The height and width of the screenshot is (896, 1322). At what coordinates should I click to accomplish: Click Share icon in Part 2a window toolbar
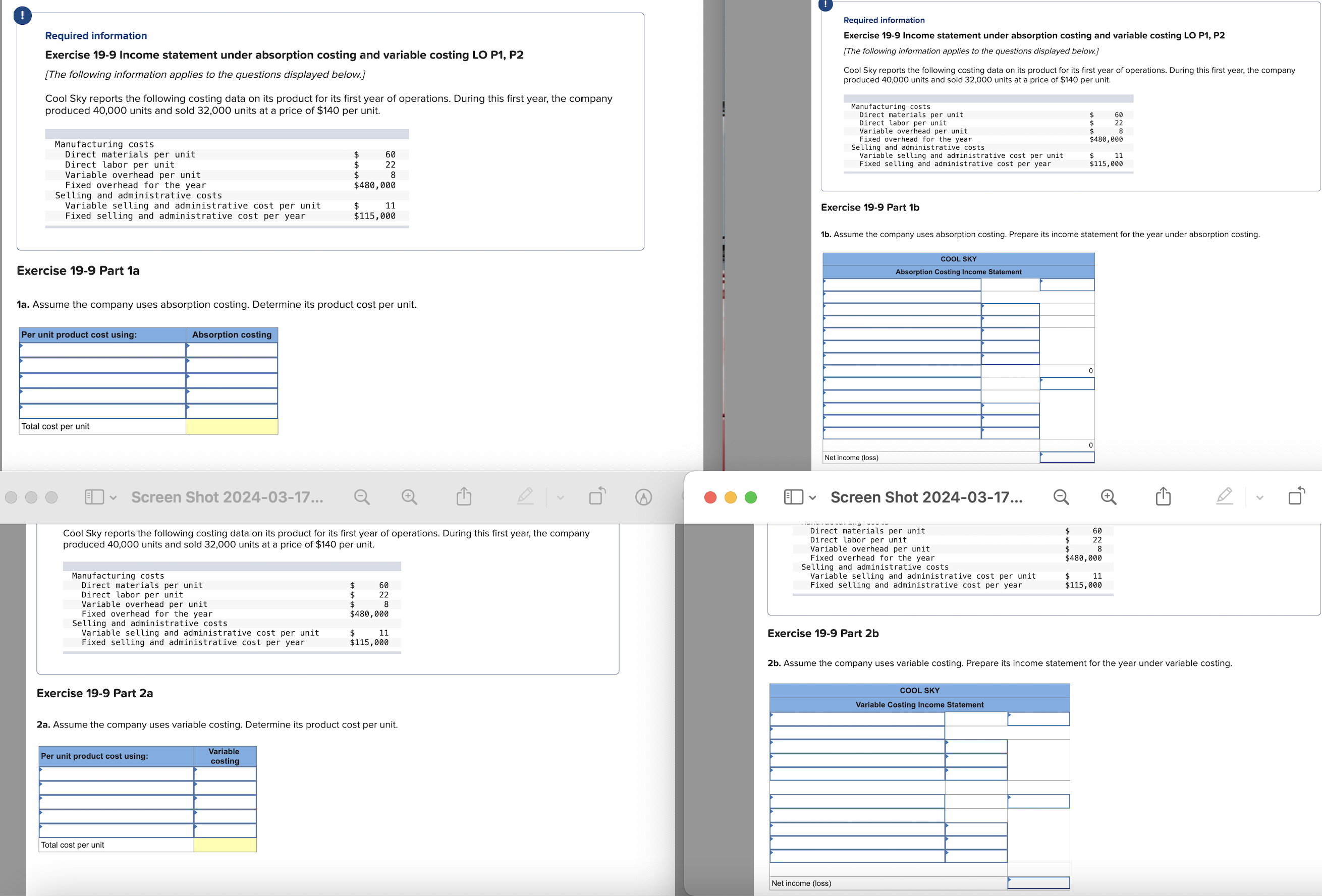464,496
